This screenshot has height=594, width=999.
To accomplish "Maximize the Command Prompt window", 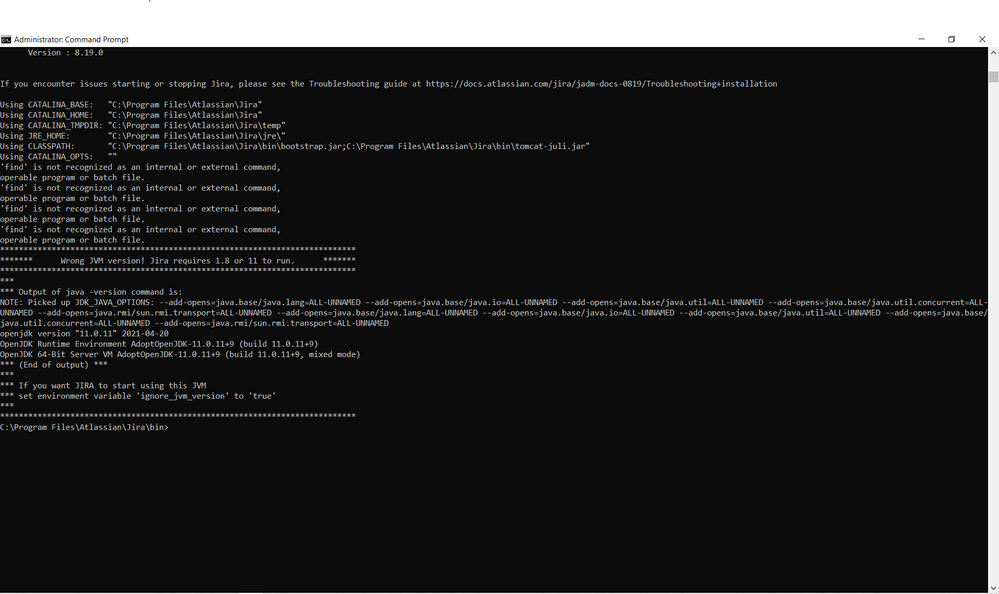I will (x=951, y=39).
